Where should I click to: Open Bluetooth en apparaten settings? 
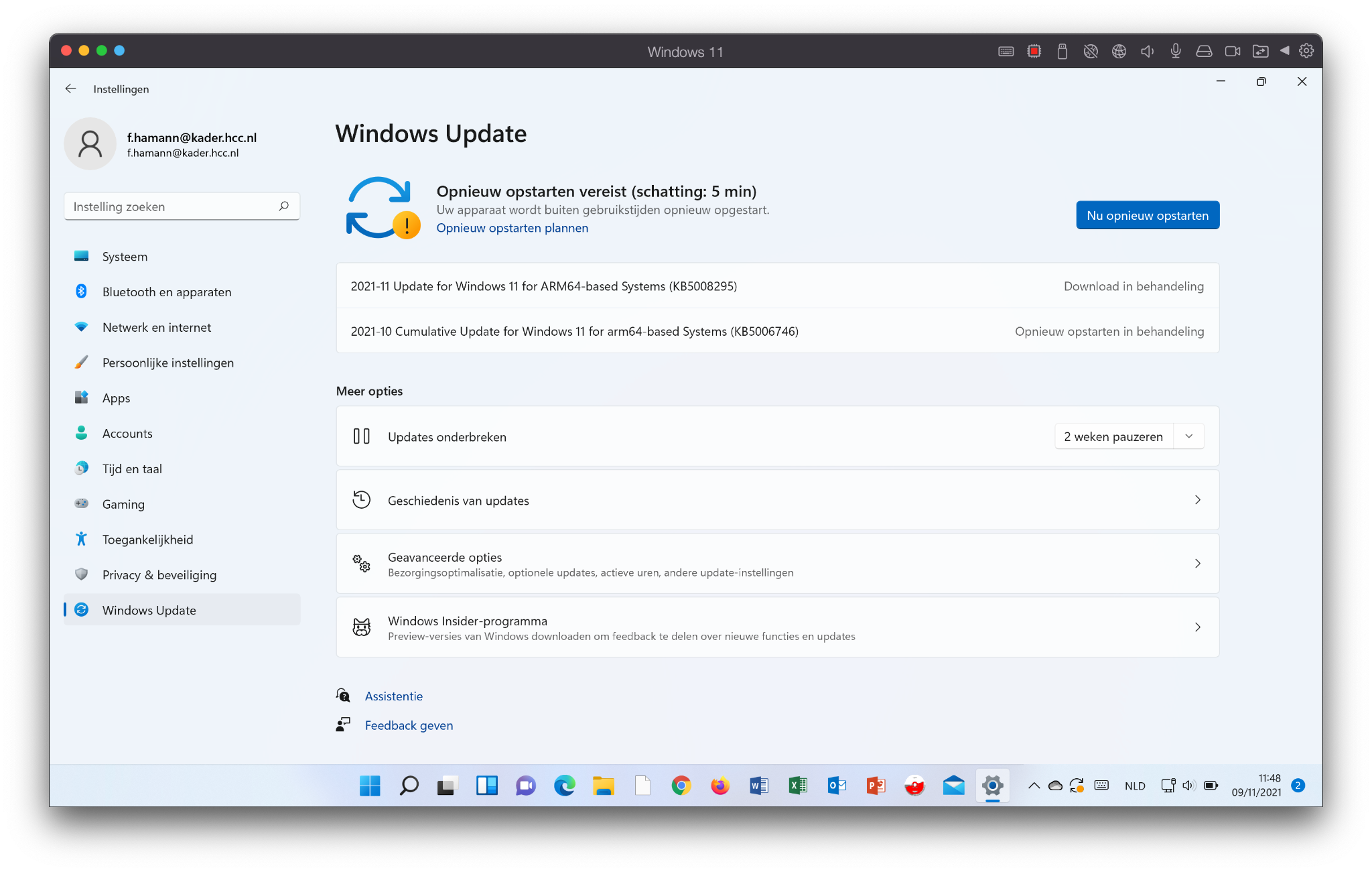[x=166, y=291]
